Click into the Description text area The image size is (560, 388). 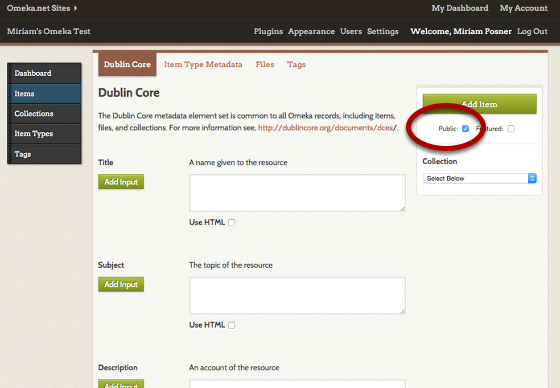tap(298, 384)
